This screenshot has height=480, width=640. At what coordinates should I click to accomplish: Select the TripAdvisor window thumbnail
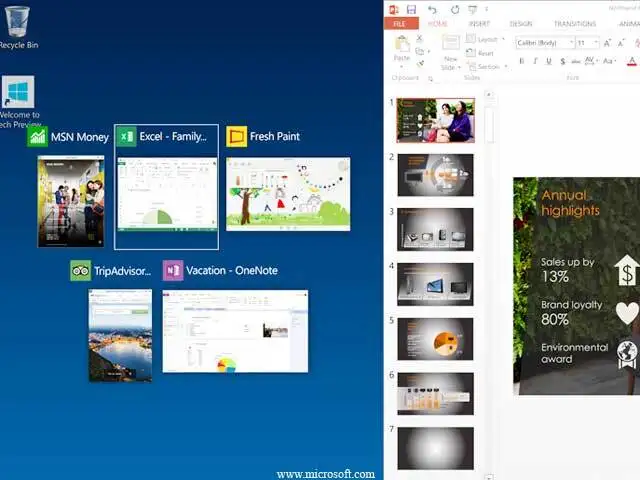(x=120, y=336)
